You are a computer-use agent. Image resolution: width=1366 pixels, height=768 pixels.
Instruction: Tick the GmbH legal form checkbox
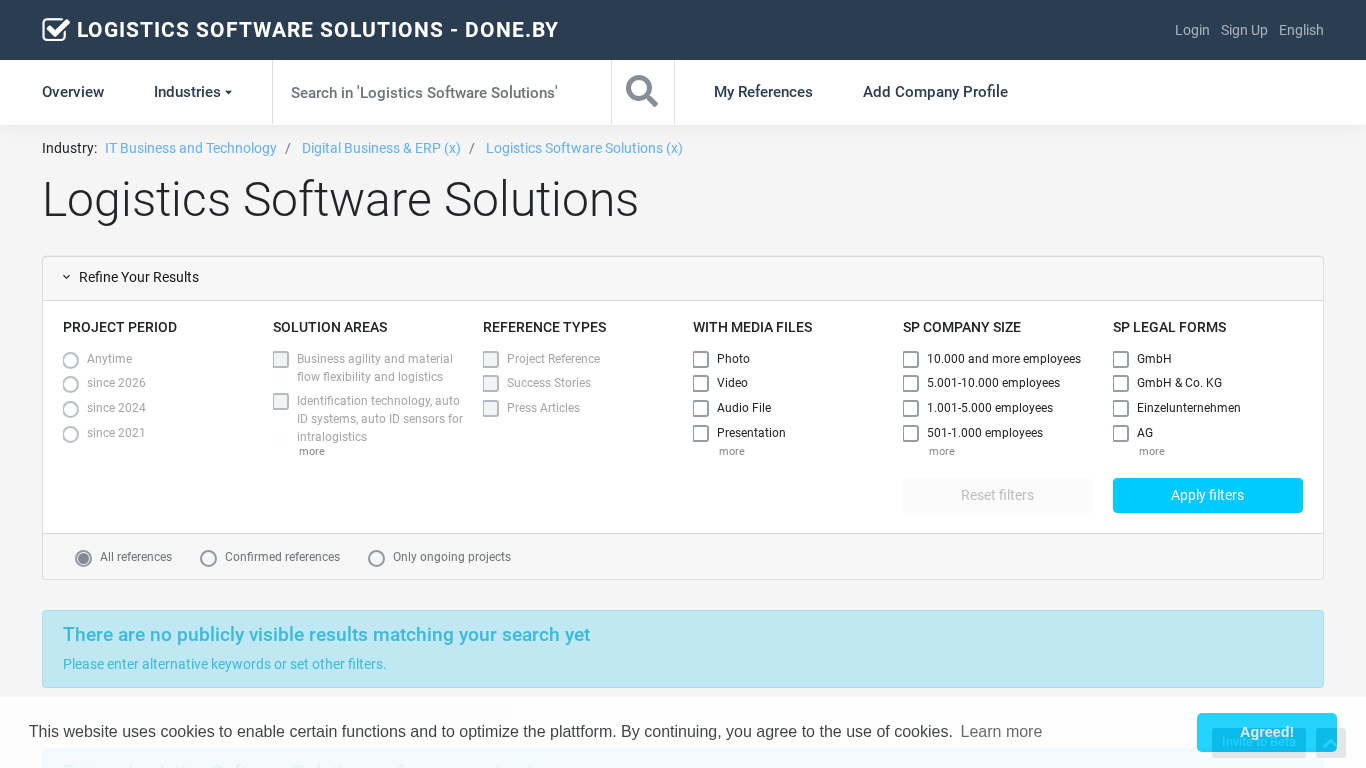(1121, 359)
